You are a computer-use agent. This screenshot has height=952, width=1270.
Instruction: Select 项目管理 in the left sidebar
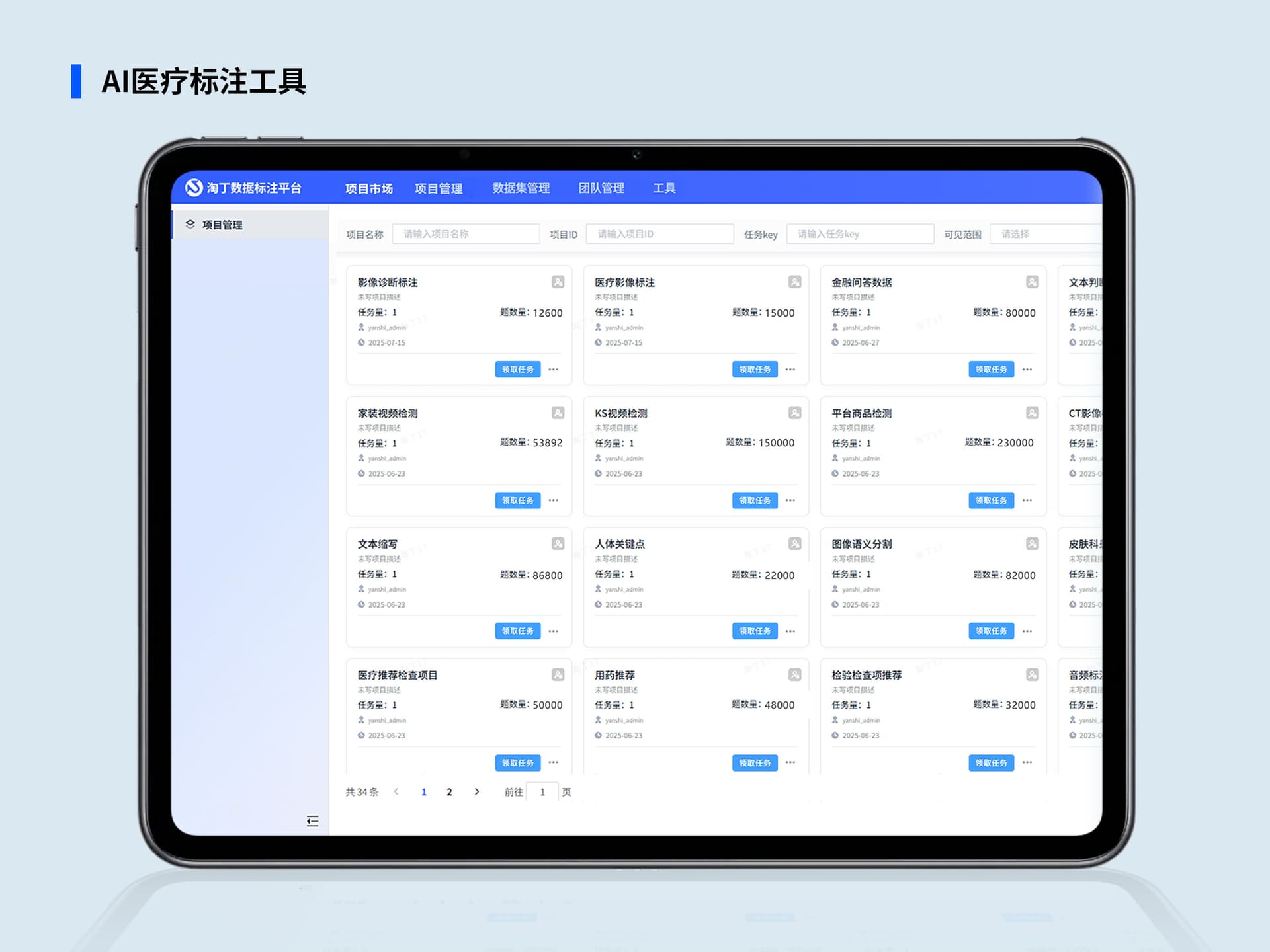coord(250,225)
